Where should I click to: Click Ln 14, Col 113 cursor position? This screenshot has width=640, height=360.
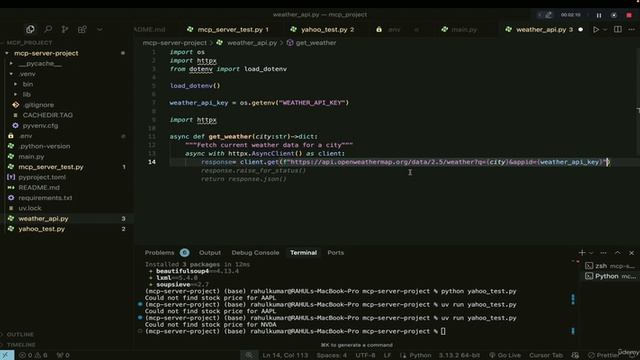285,355
